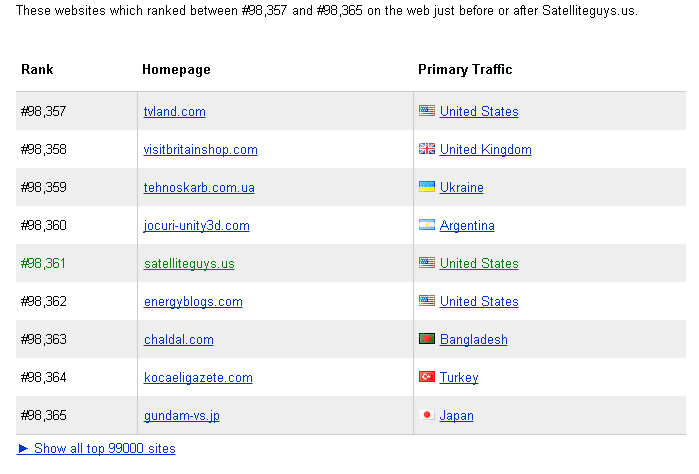The width and height of the screenshot is (699, 474).
Task: Open the green satelliteguys.us link
Action: point(189,264)
